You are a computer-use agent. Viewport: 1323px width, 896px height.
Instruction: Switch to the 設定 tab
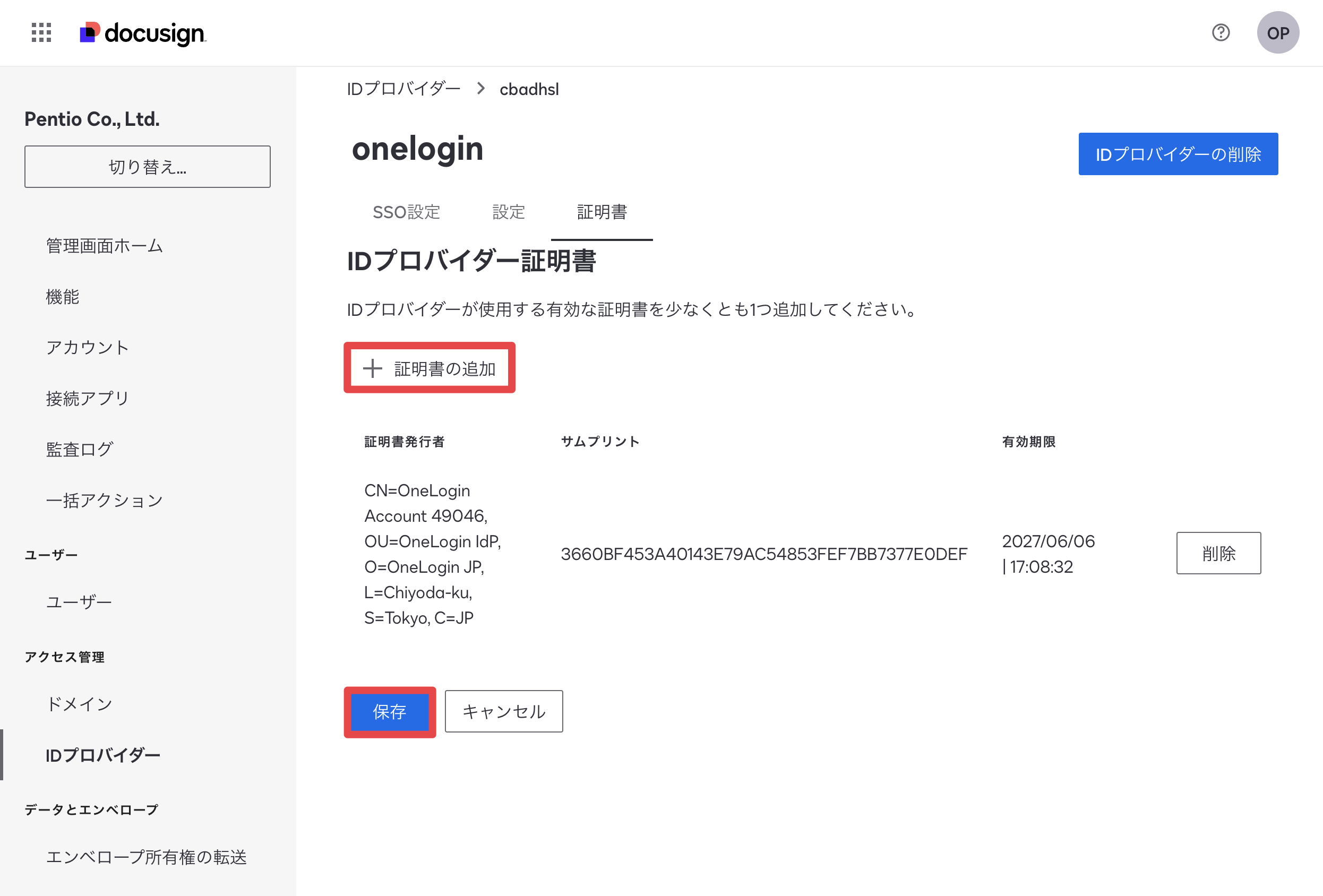[509, 212]
